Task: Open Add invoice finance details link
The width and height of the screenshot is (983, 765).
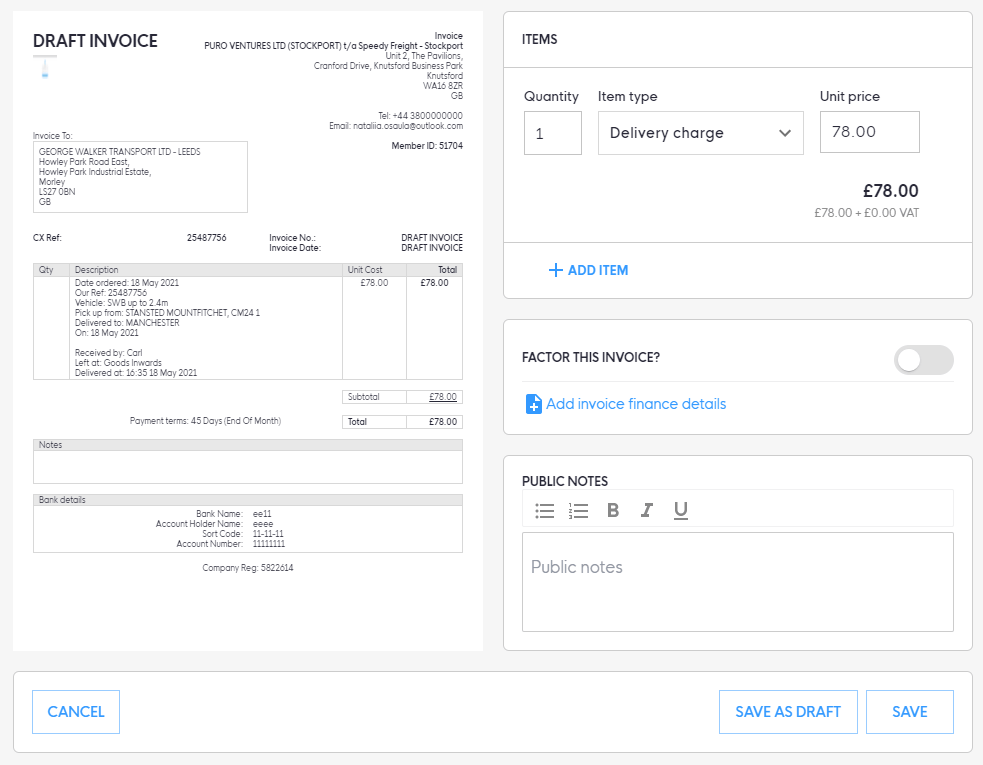Action: tap(636, 404)
